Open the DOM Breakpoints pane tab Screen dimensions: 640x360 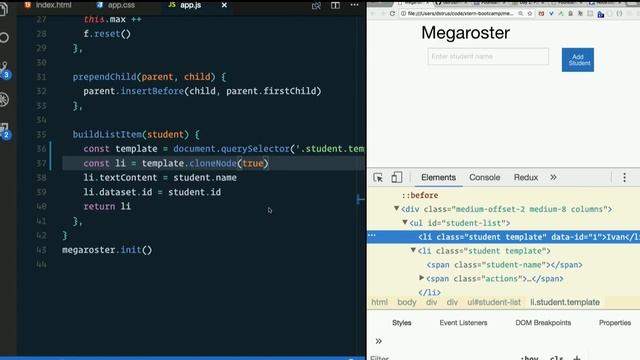[543, 322]
